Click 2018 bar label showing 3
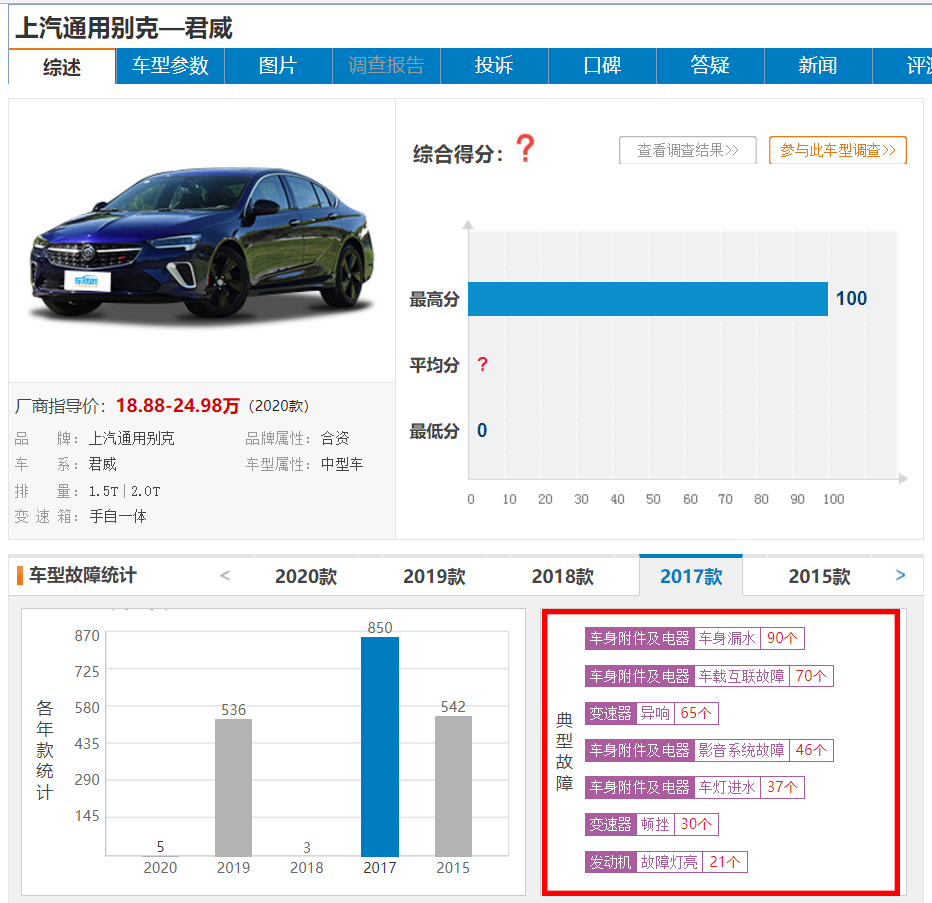The height and width of the screenshot is (903, 932). click(307, 848)
